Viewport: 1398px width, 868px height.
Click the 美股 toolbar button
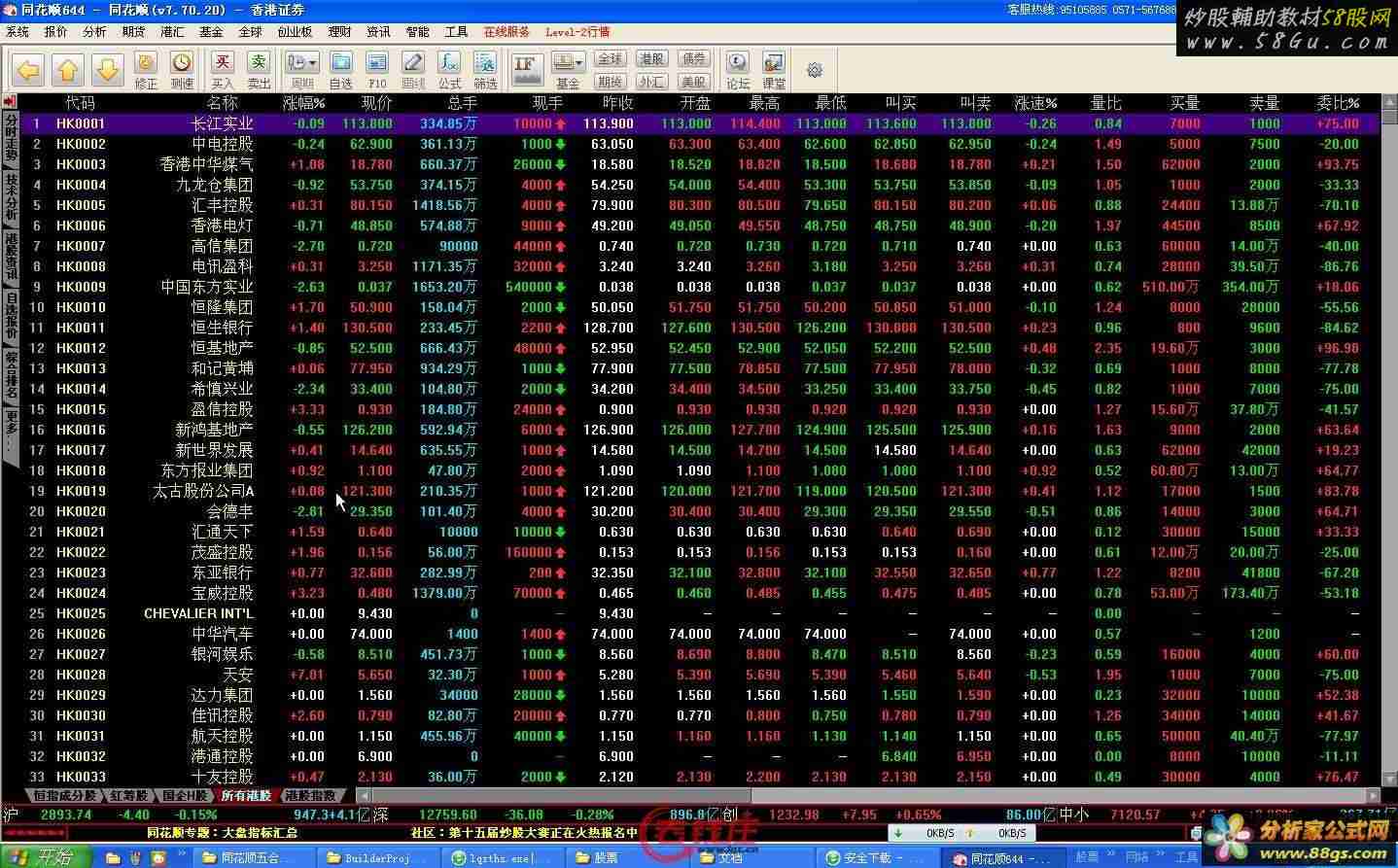coord(693,82)
